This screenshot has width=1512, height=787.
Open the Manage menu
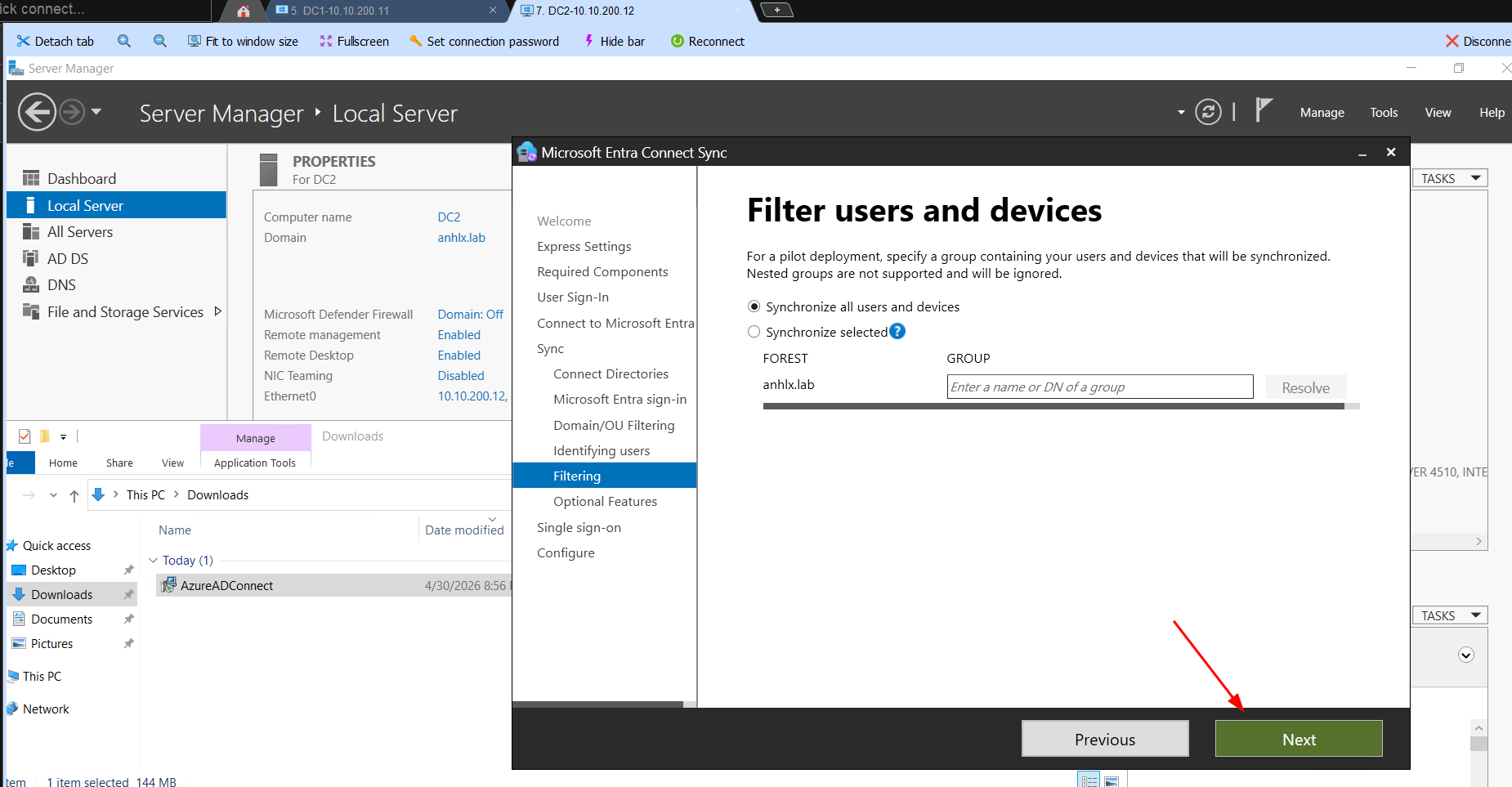tap(1322, 113)
